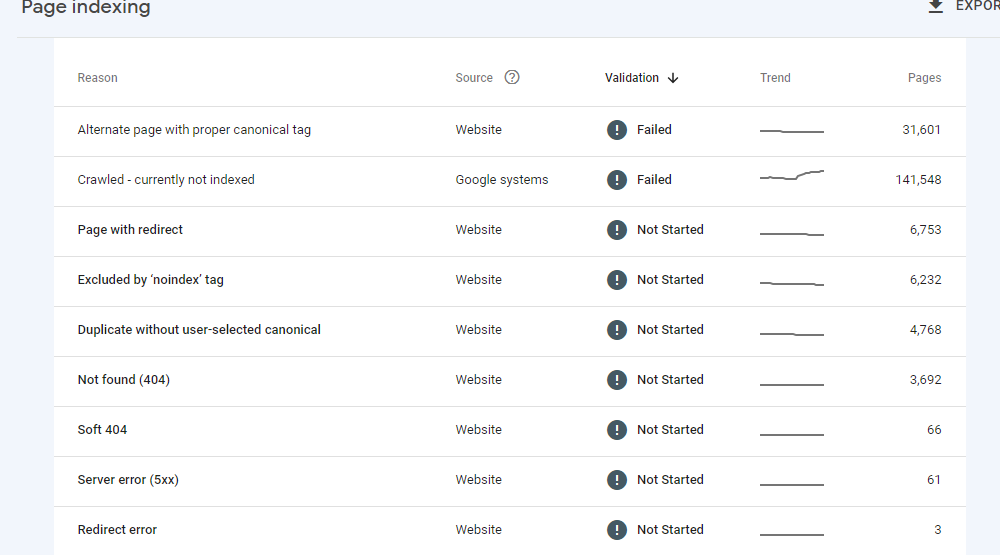Screen dimensions: 1000x555
Task: Click the '4,768' pages value
Action: click(x=925, y=330)
